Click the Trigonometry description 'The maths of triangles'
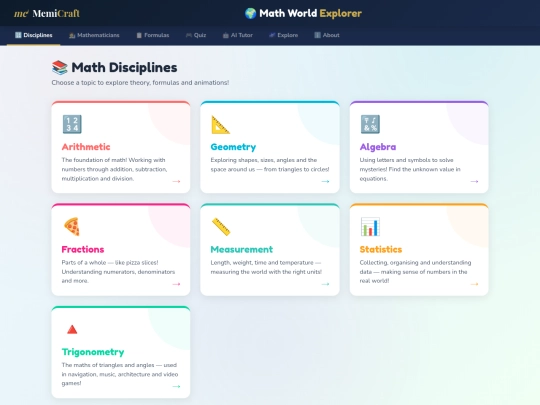Screen dimensions: 540x405 (x=120, y=374)
